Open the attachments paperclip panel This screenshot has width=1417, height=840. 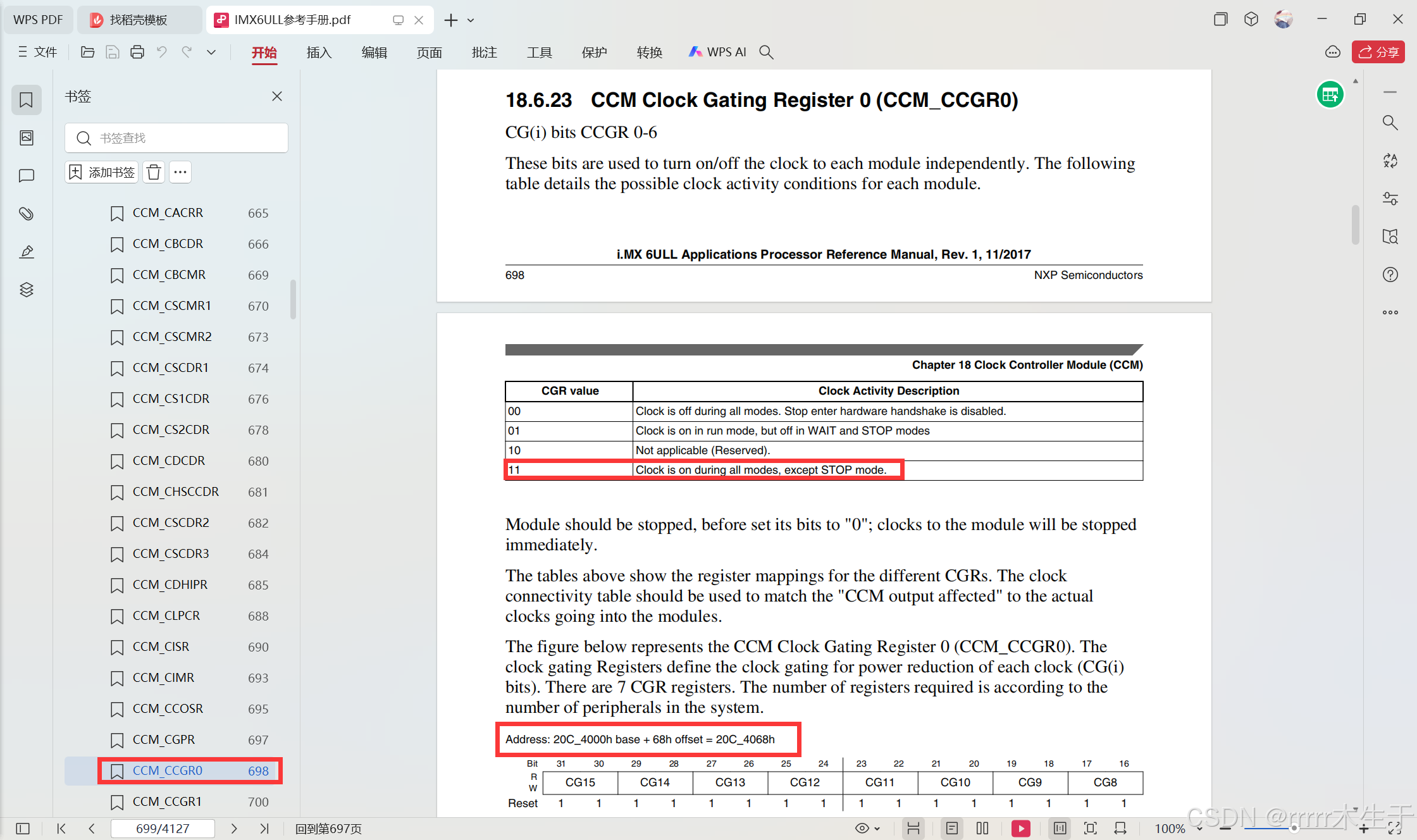click(26, 214)
